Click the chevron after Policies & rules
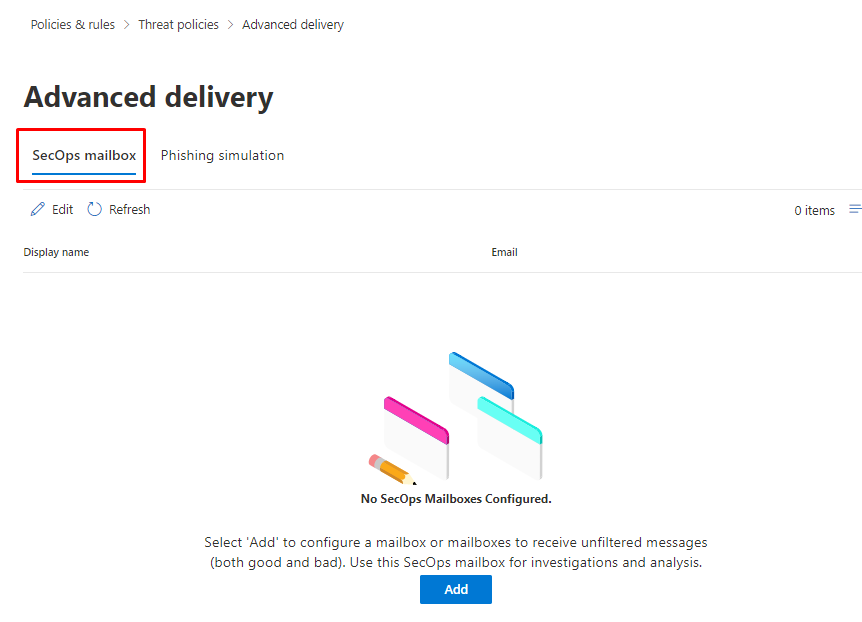Image resolution: width=862 pixels, height=622 pixels. 127,25
